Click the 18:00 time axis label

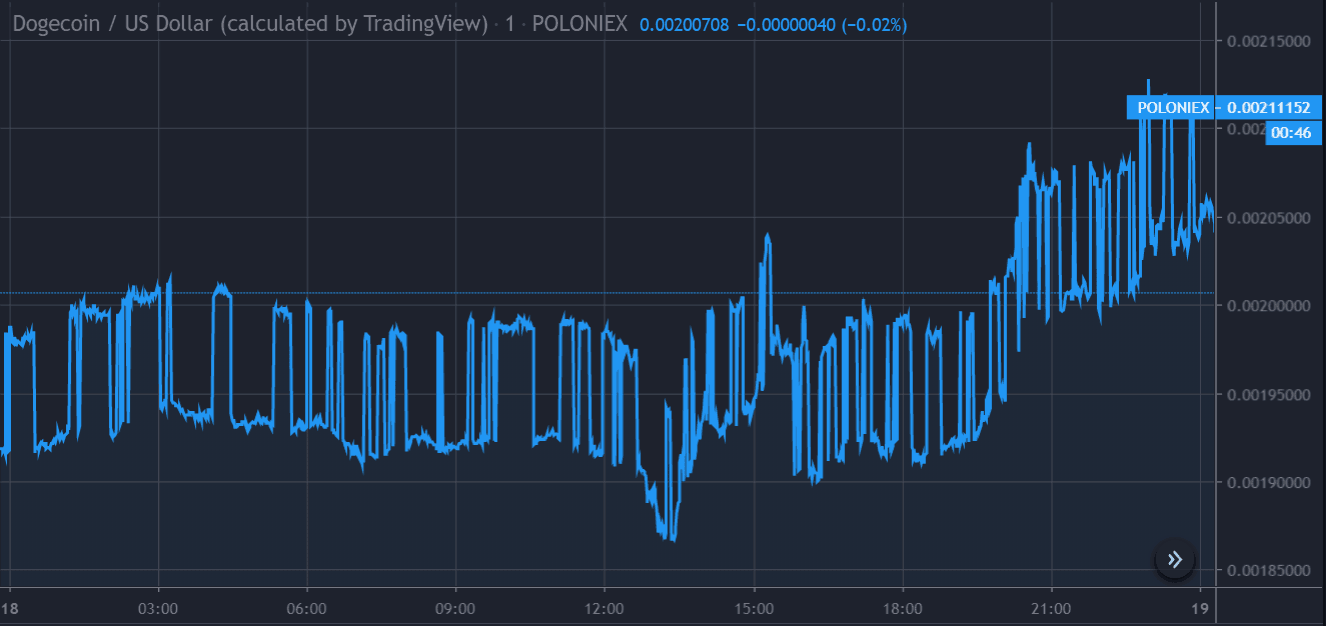[x=902, y=608]
